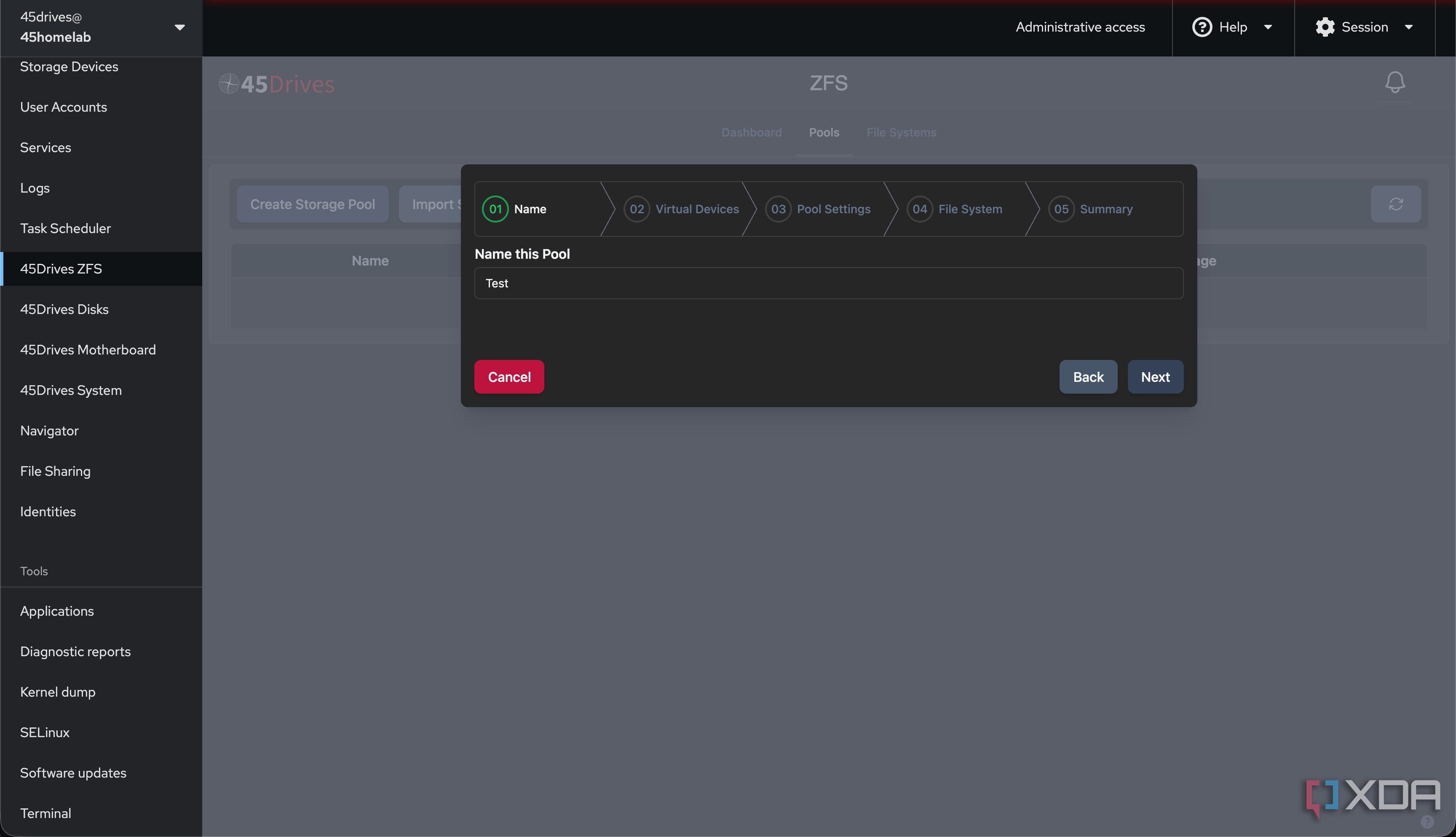1456x837 pixels.
Task: Open SELinux in the sidebar
Action: pos(101,732)
